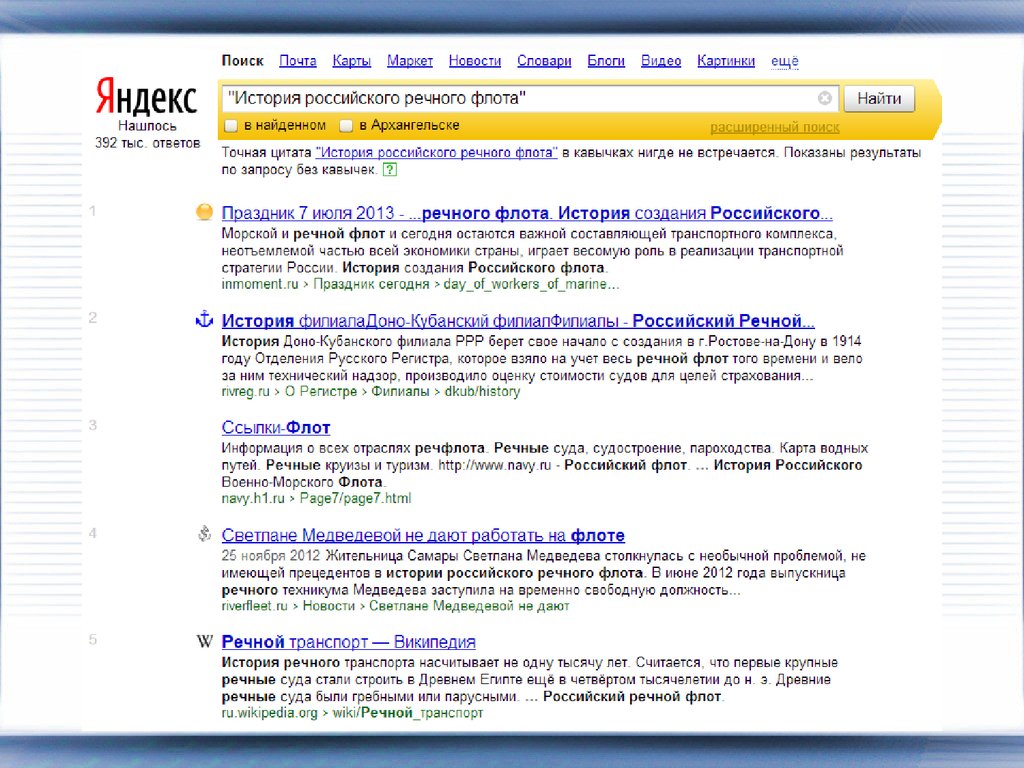Open the riverfleet 'Новости' breadcrumb link
This screenshot has width=1024, height=768.
pyautogui.click(x=328, y=606)
